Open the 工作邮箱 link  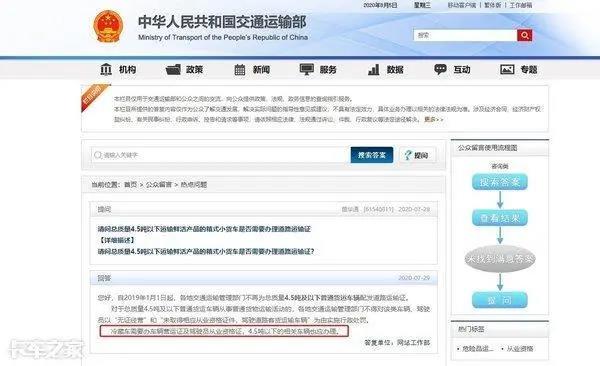[x=521, y=5]
